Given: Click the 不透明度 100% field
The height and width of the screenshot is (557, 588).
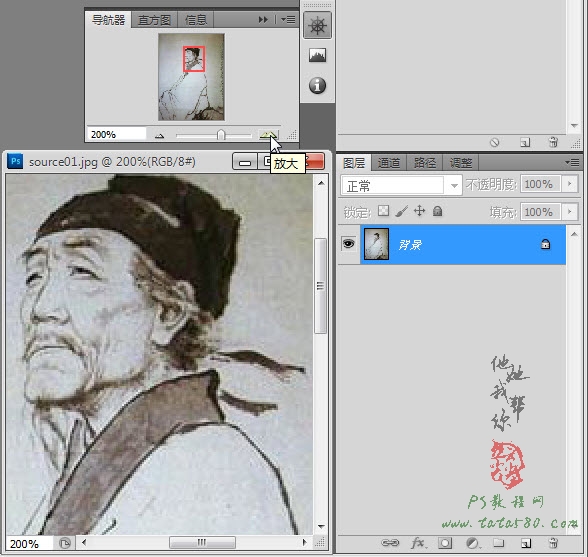Looking at the screenshot, I should pyautogui.click(x=540, y=184).
